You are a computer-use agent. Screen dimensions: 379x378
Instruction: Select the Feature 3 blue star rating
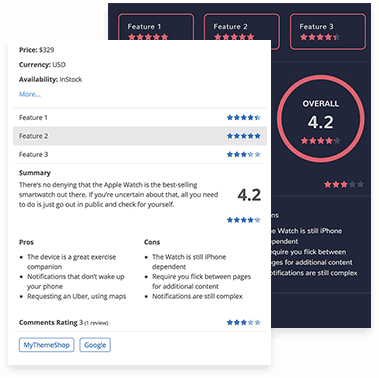244,154
